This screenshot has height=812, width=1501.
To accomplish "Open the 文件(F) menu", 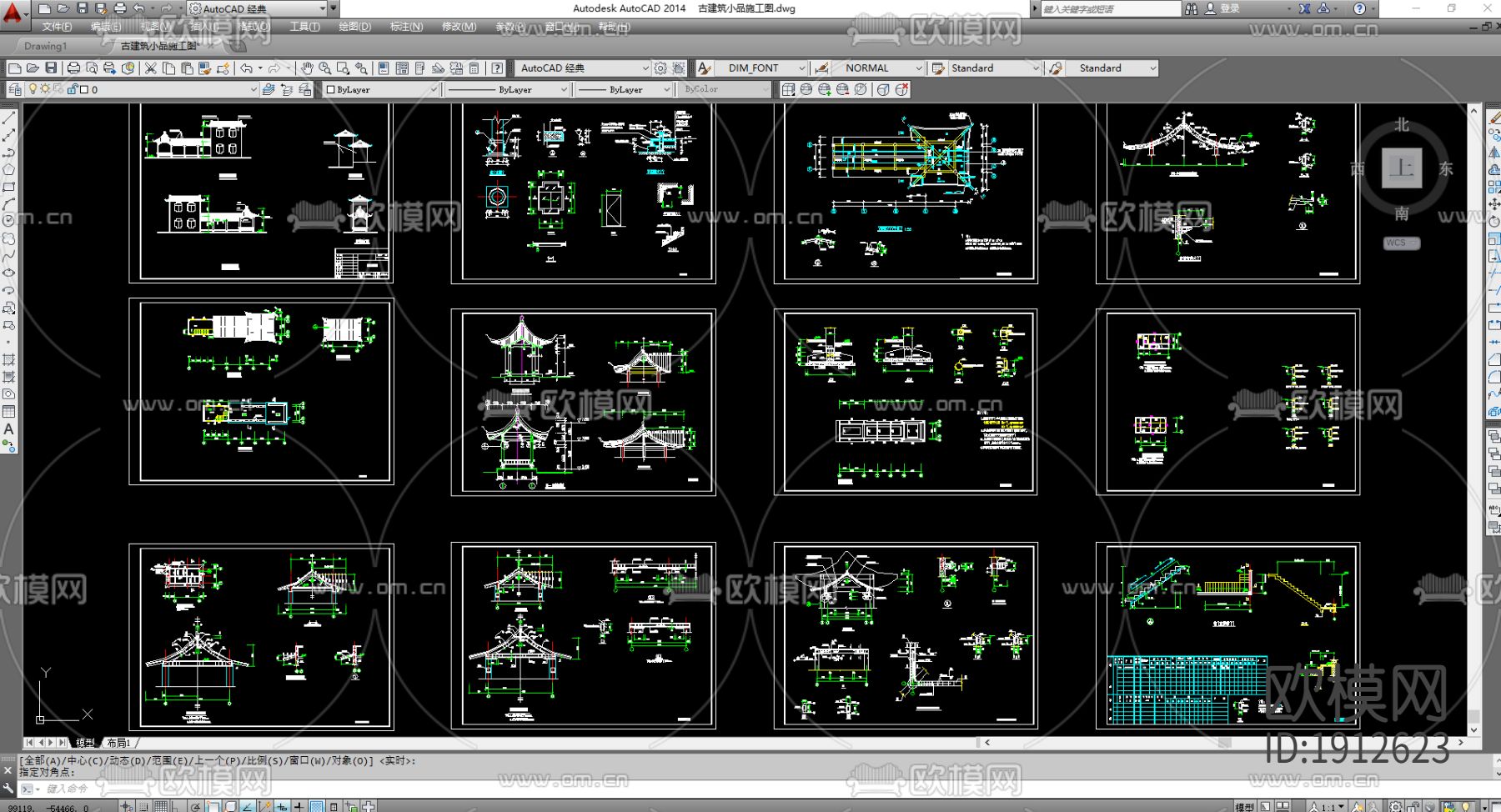I will [x=57, y=27].
